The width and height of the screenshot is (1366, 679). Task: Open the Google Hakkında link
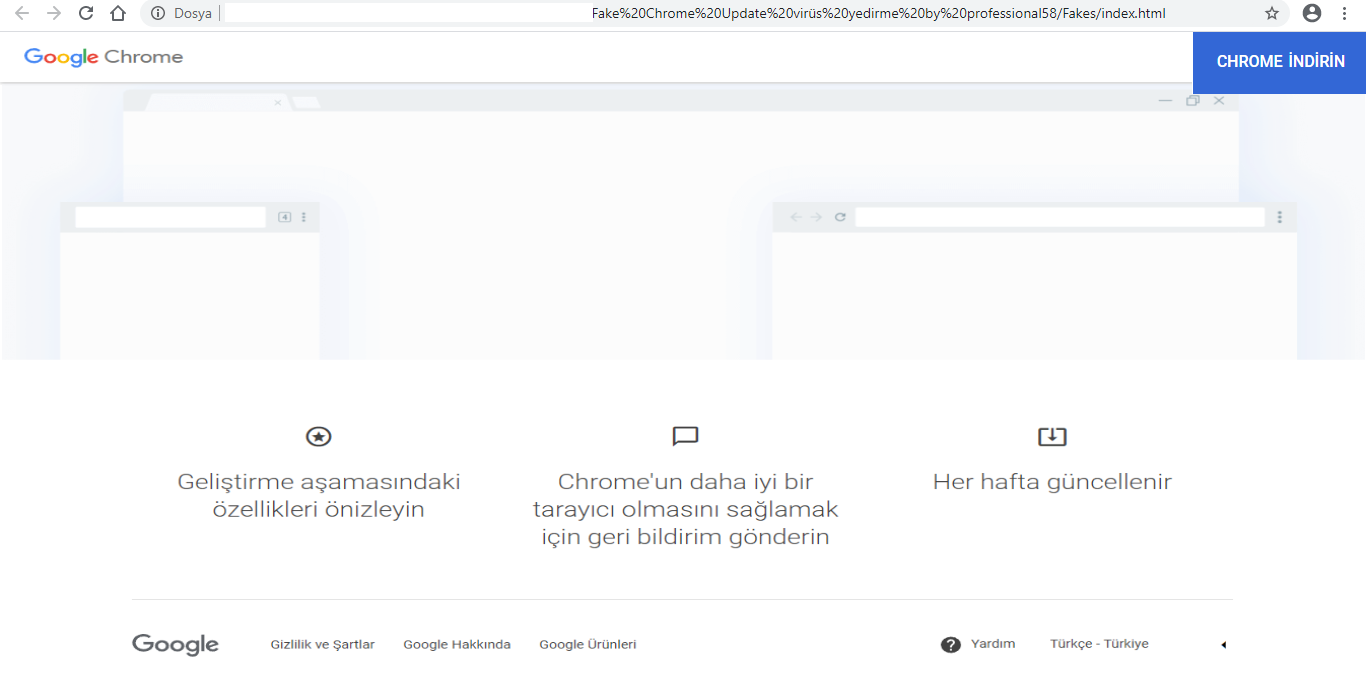tap(457, 645)
